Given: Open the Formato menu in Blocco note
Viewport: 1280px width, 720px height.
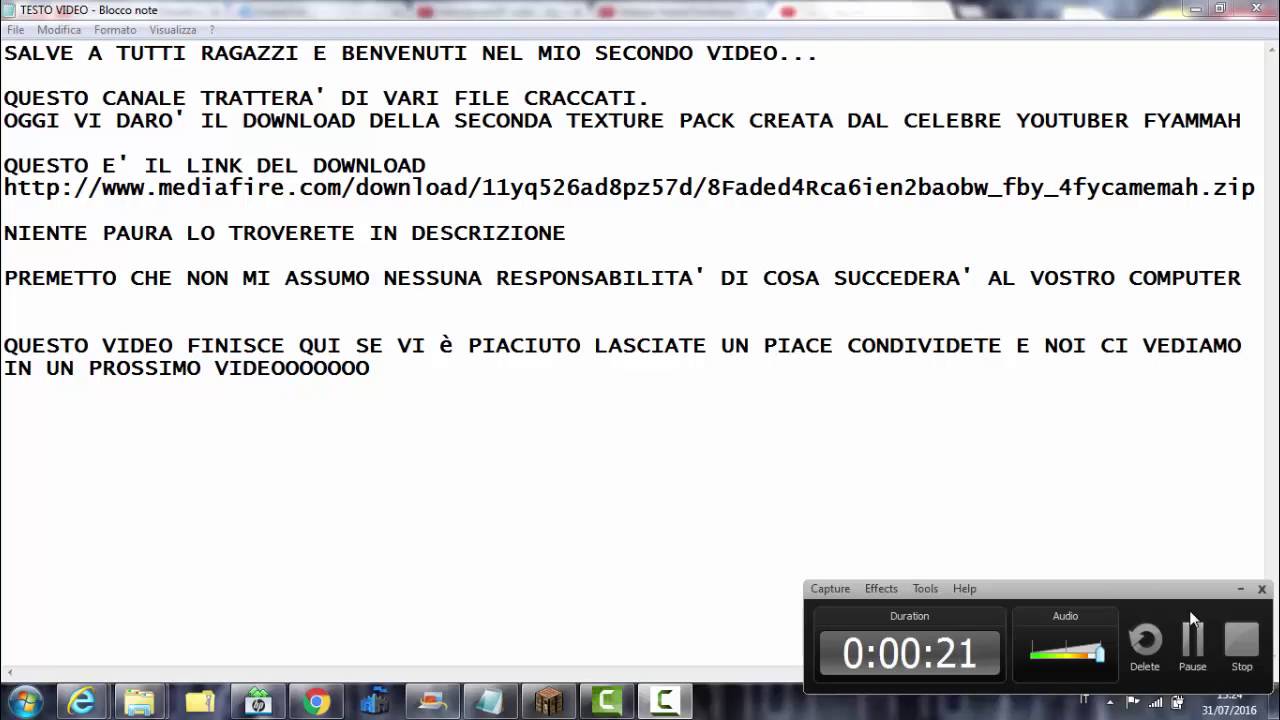Looking at the screenshot, I should tap(115, 30).
